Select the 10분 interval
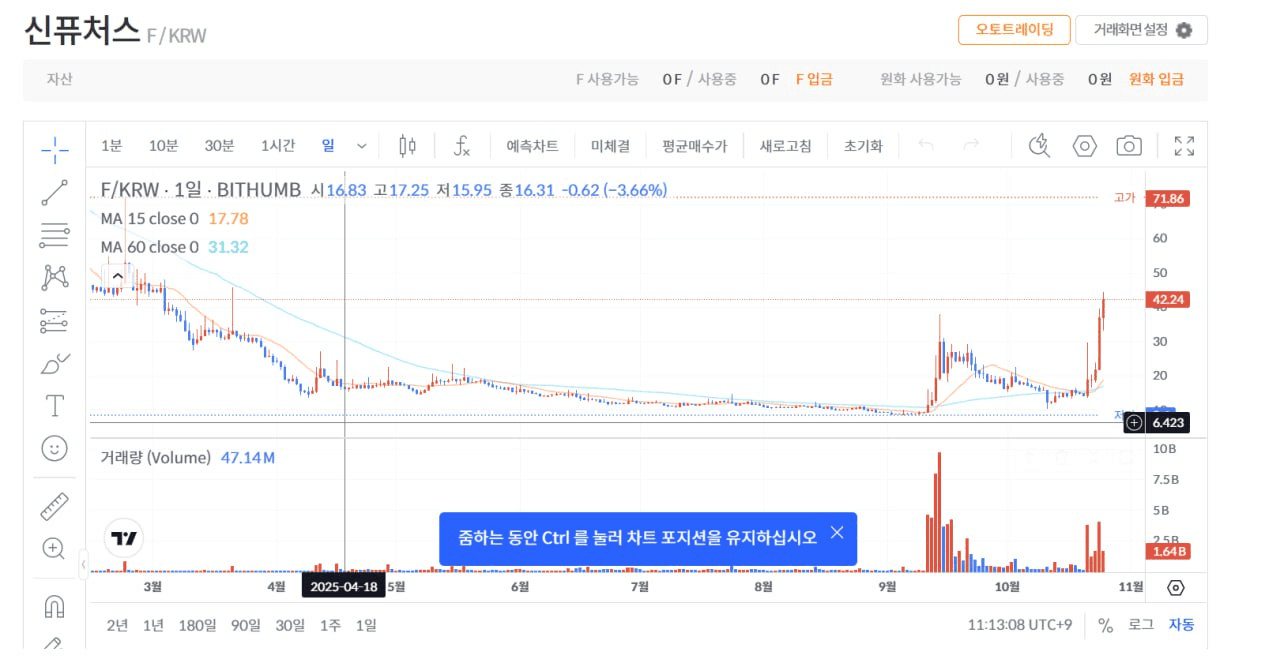This screenshot has height=663, width=1280. click(163, 146)
